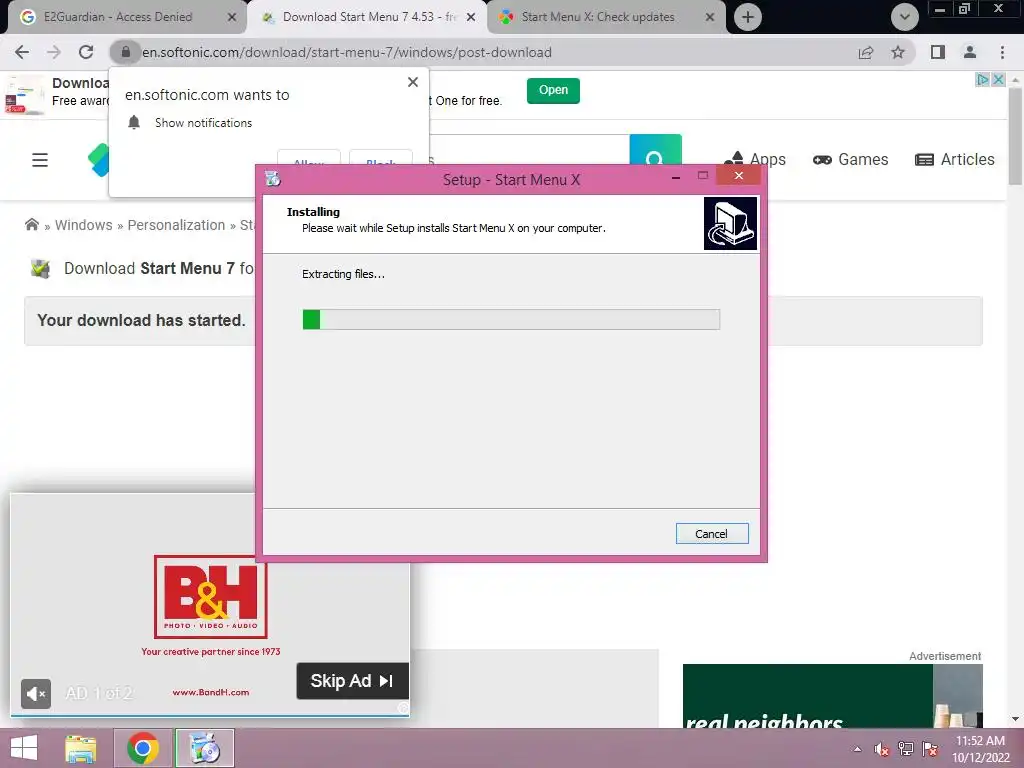Open File Explorer from taskbar
The image size is (1024, 768).
[81, 748]
